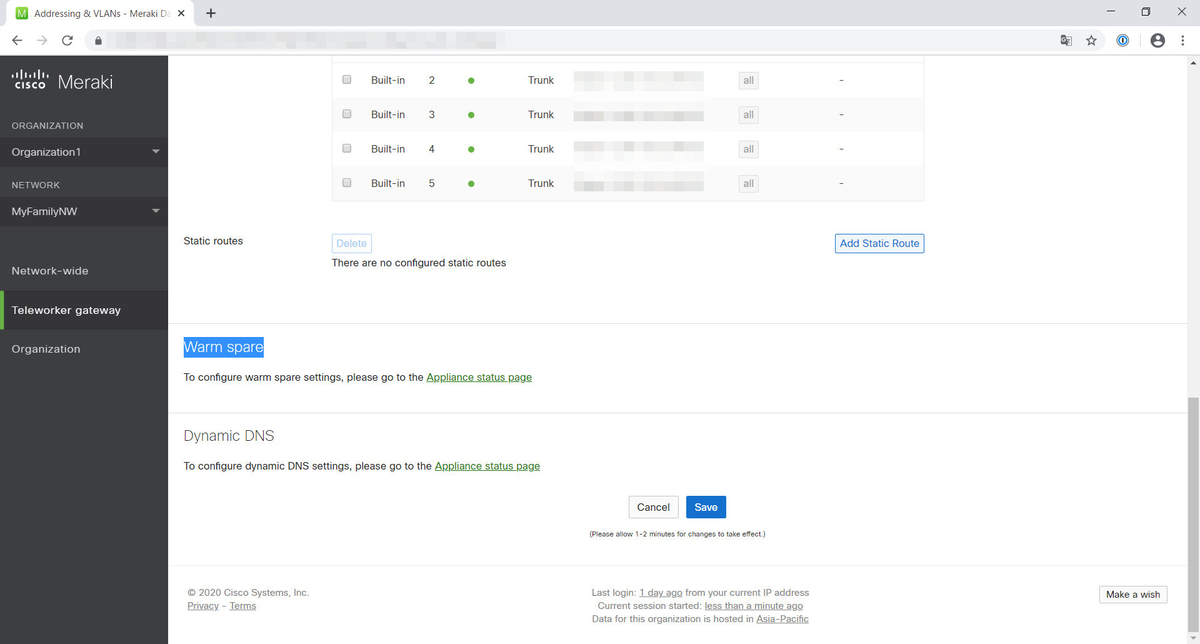Viewport: 1200px width, 644px height.
Task: Click the Asia-Pacific hosting link
Action: [783, 619]
